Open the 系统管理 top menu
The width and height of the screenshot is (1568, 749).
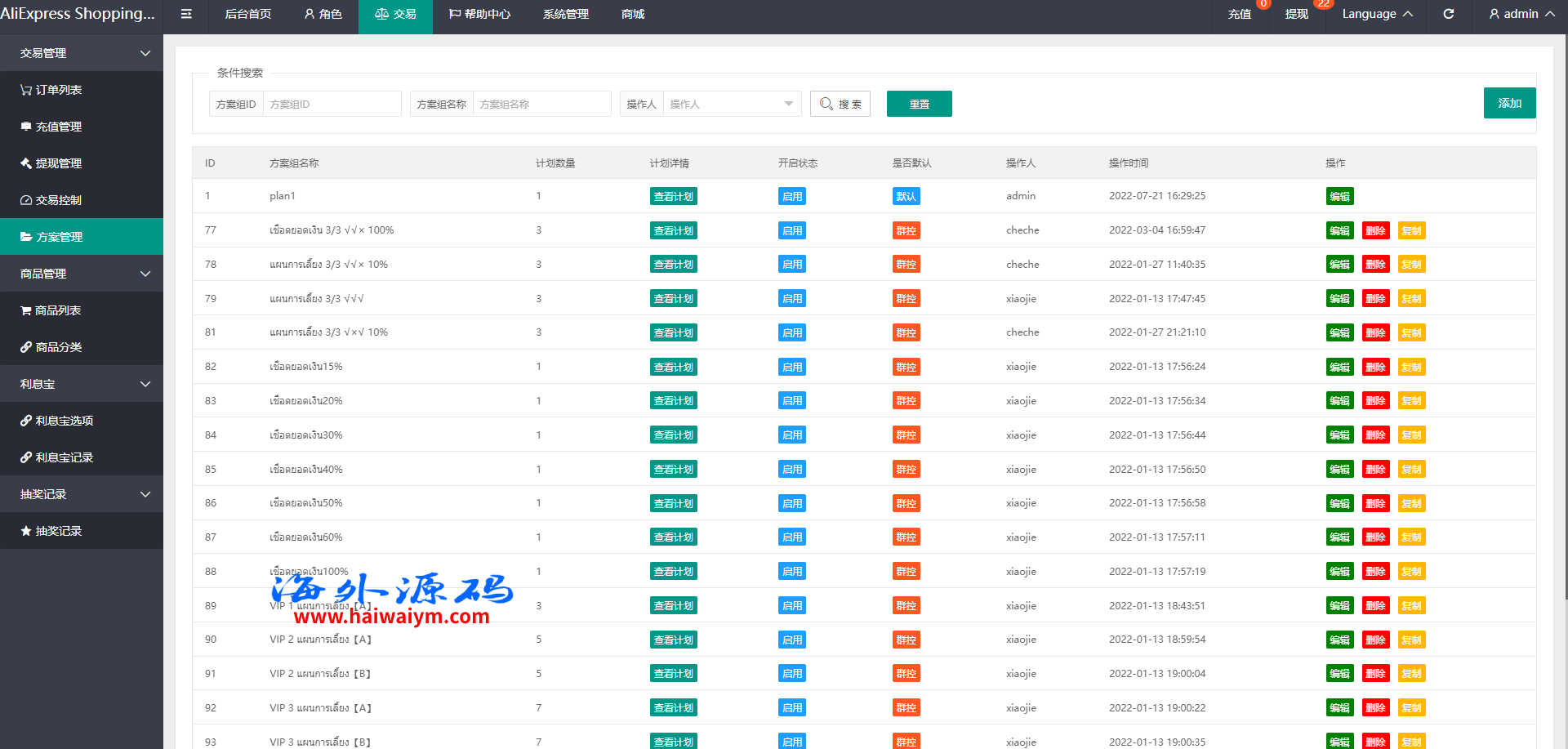click(x=565, y=14)
